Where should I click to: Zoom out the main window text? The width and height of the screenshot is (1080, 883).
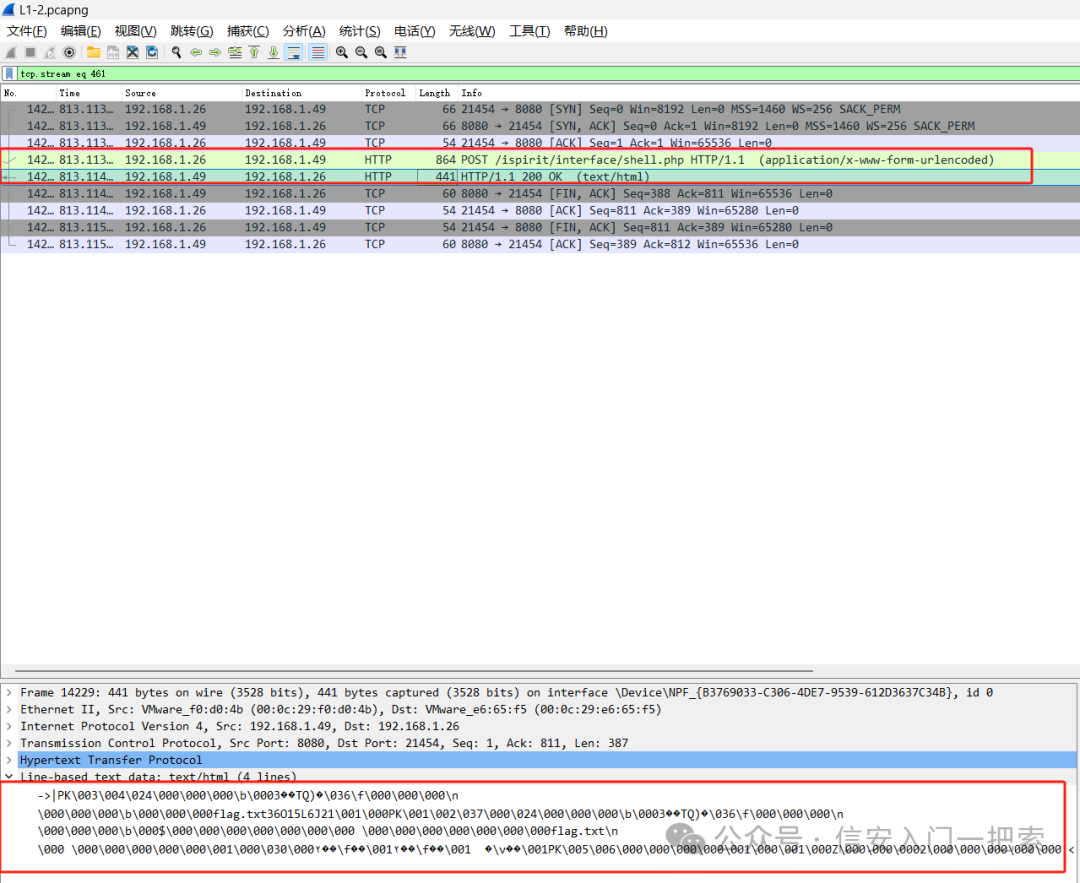[x=361, y=52]
